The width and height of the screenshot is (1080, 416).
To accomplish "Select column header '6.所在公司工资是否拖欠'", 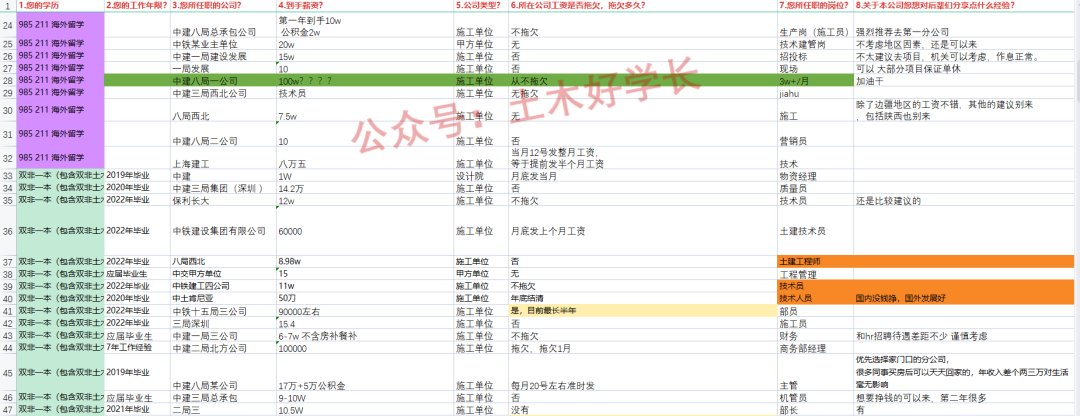I will coord(643,5).
